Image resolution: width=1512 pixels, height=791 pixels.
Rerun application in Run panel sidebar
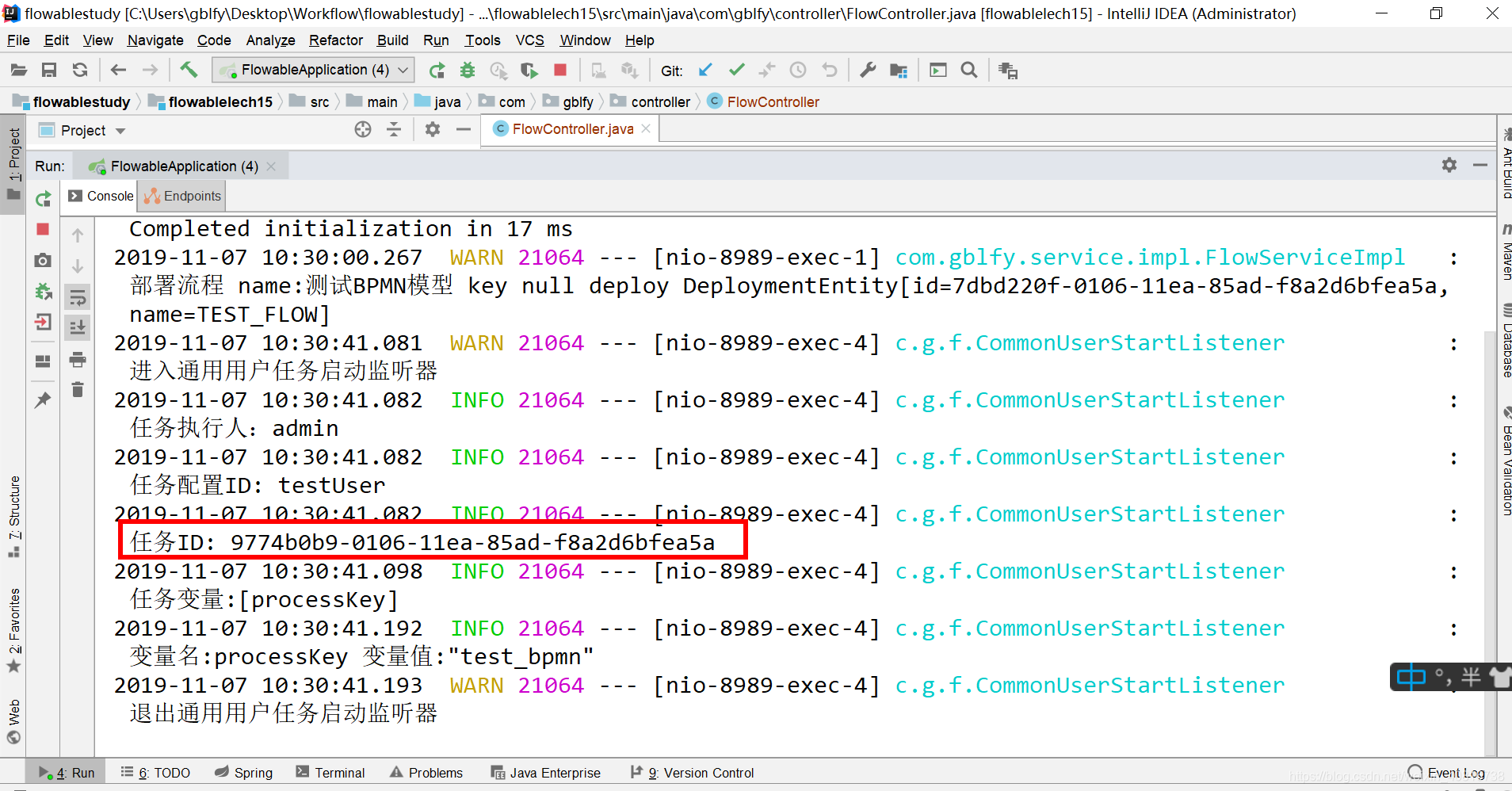44,199
